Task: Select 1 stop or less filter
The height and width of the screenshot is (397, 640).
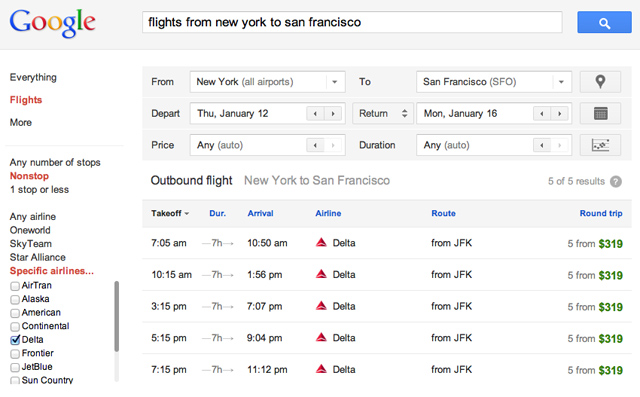Action: (39, 189)
